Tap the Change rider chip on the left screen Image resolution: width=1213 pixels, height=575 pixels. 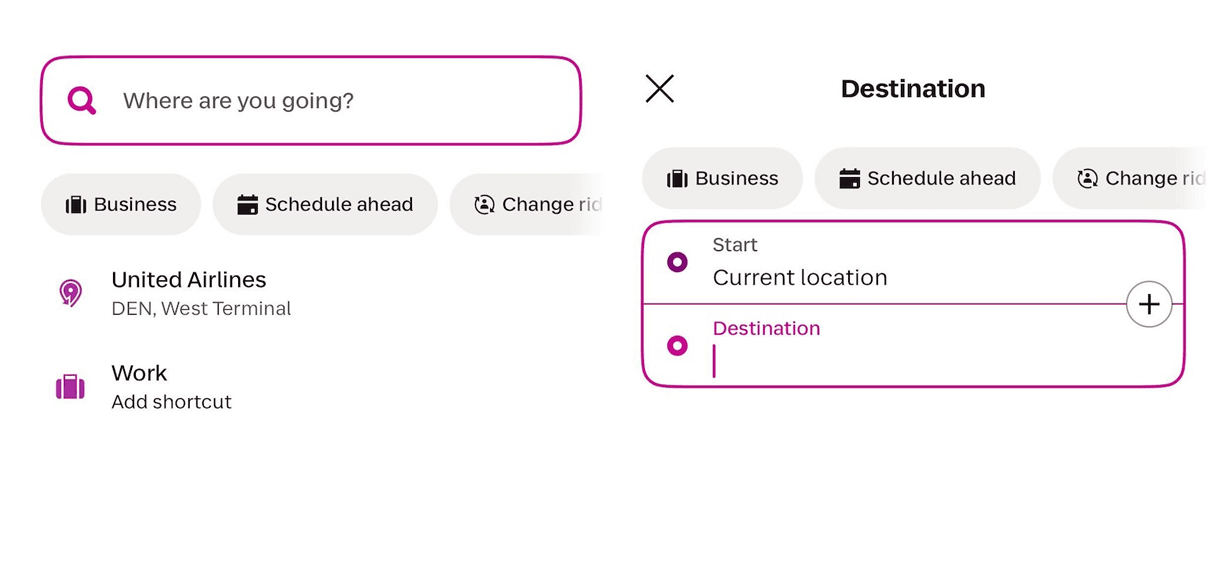pyautogui.click(x=530, y=205)
